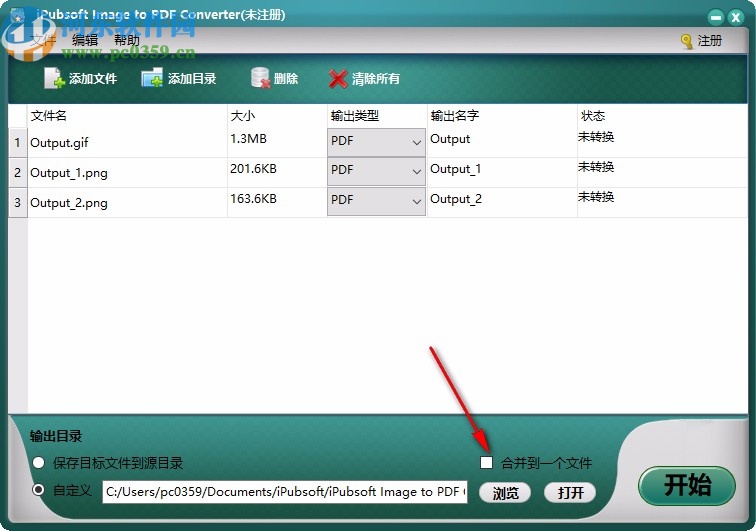Click the Clear All (清除所有) red X icon

click(x=338, y=79)
